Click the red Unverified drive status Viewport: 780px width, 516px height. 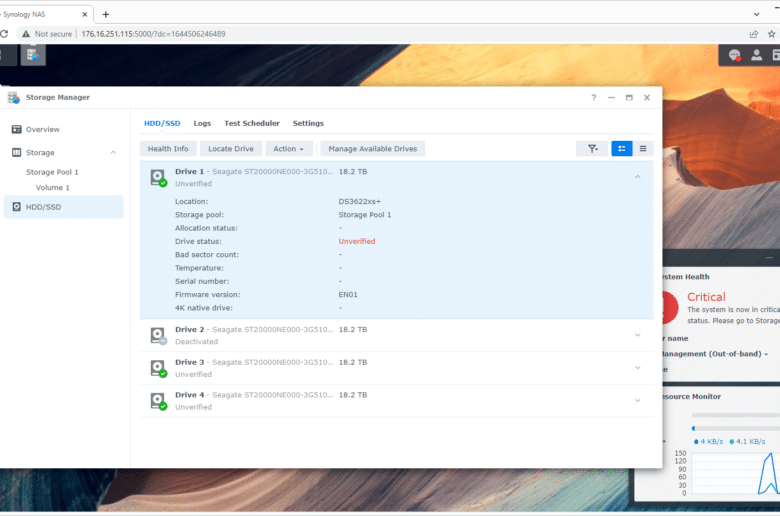pyautogui.click(x=357, y=241)
